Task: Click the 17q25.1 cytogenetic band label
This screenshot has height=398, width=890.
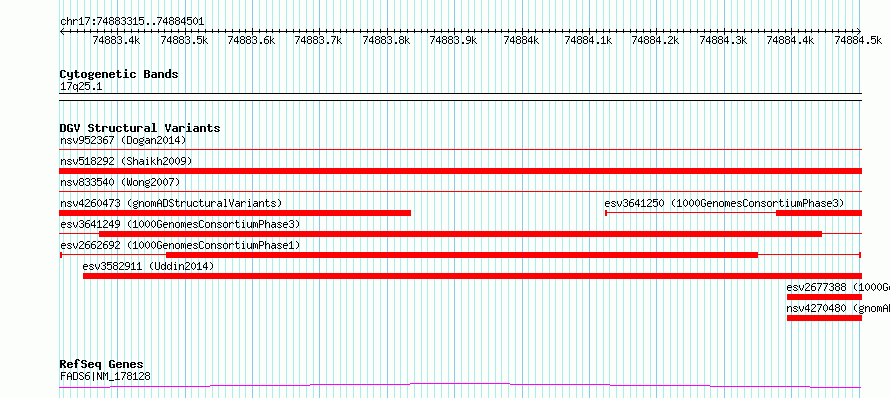Action: 81,87
